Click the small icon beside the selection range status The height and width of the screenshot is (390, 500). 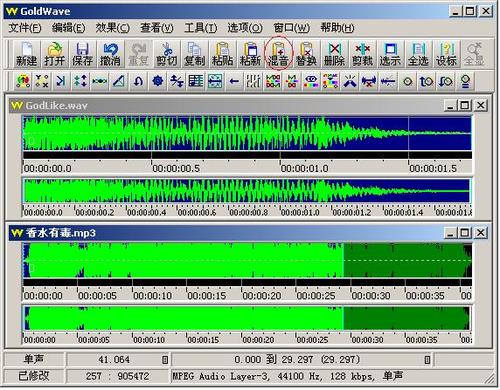coord(427,360)
